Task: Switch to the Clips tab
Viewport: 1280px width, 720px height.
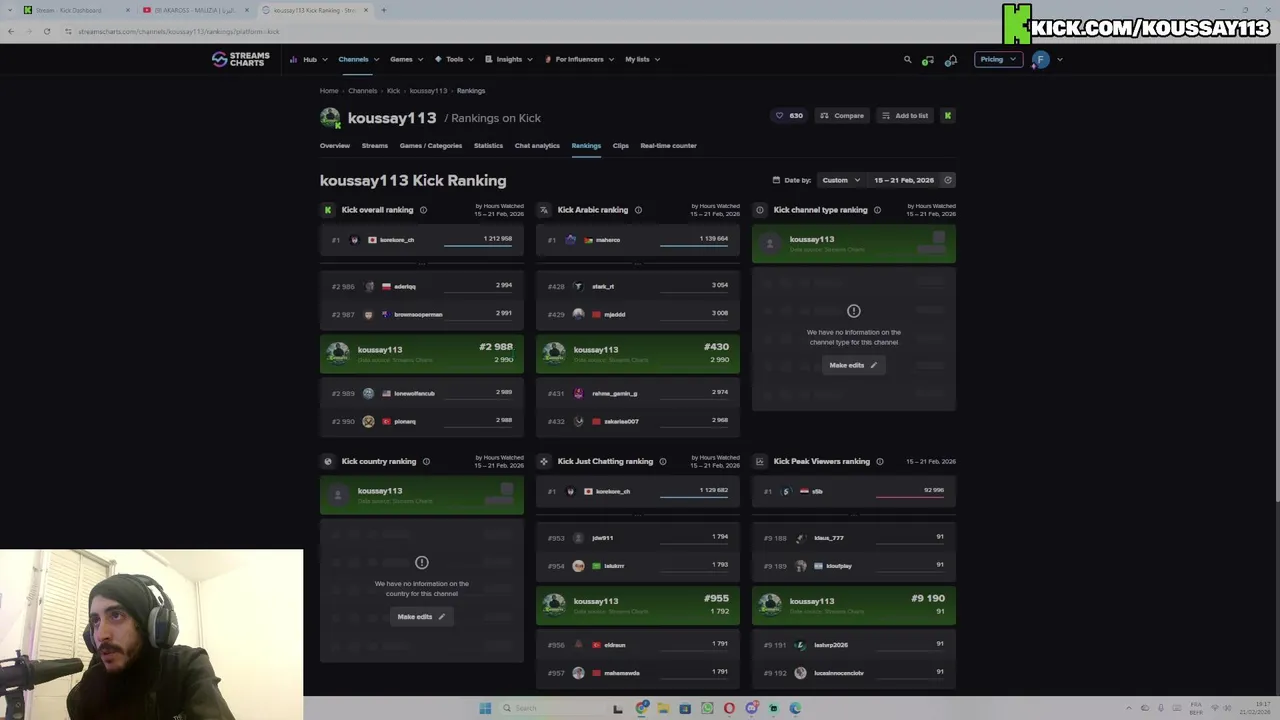Action: click(x=621, y=146)
